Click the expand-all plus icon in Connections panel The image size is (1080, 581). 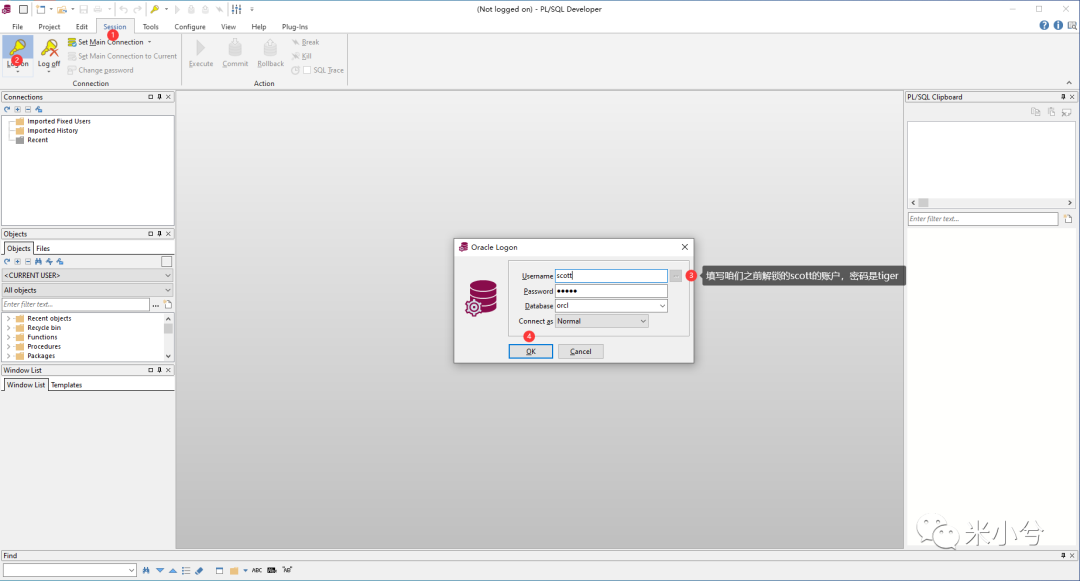(x=18, y=109)
